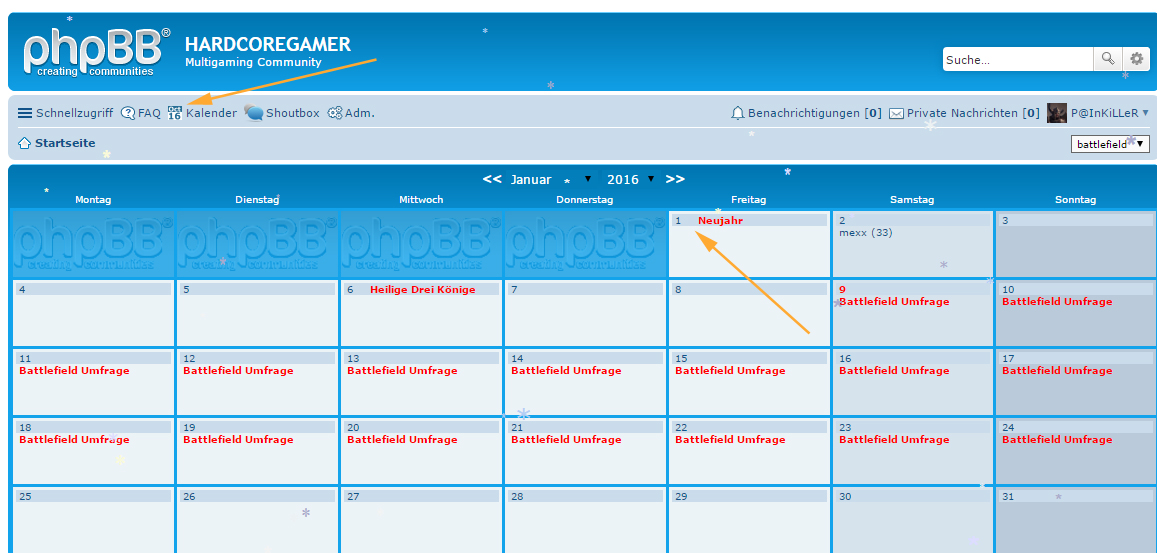Viewport: 1157px width, 553px height.
Task: Click the search magnifier button
Action: point(1108,59)
